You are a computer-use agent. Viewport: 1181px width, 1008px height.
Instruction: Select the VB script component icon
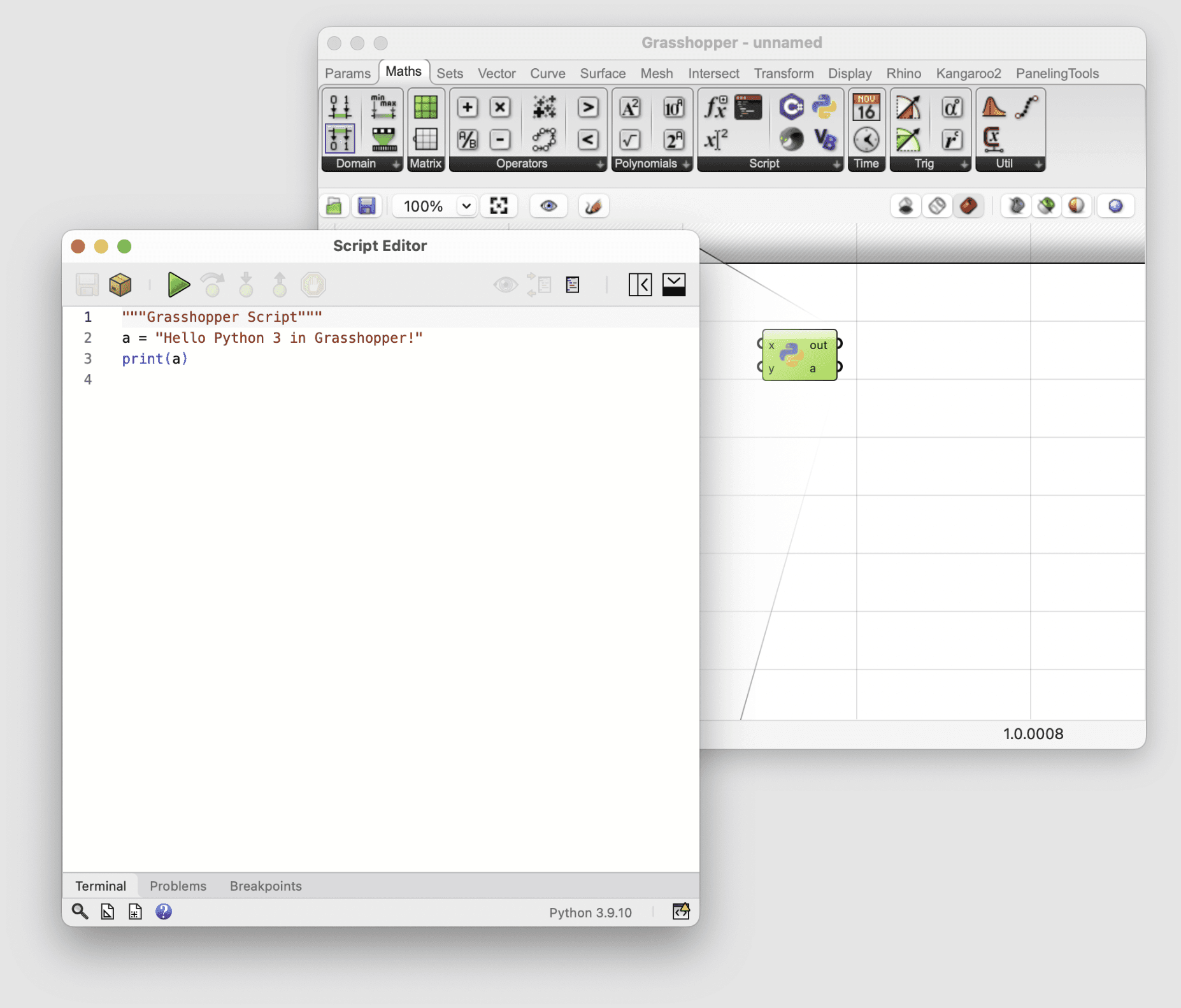tap(824, 139)
